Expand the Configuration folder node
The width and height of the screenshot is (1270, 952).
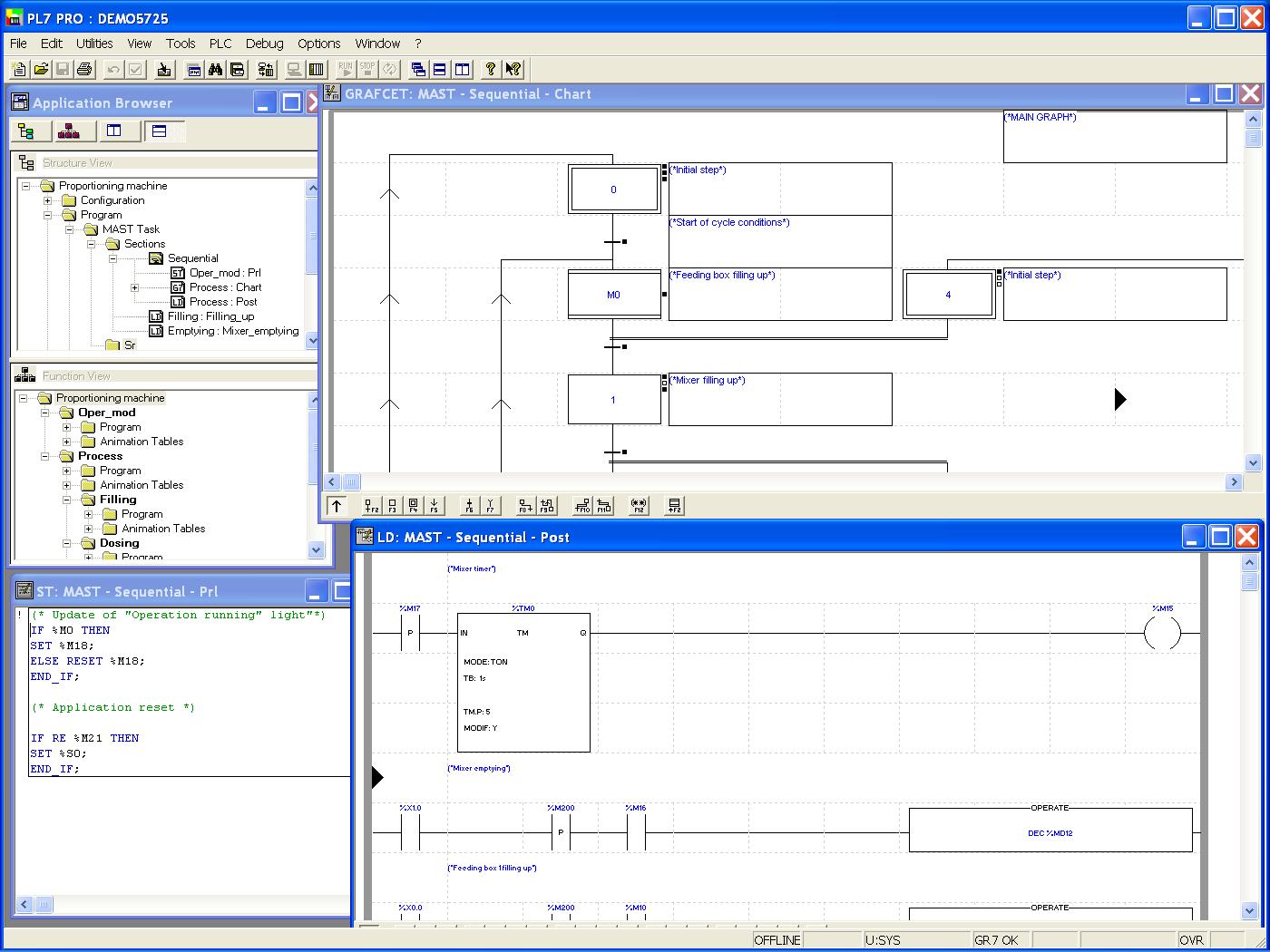[x=48, y=200]
